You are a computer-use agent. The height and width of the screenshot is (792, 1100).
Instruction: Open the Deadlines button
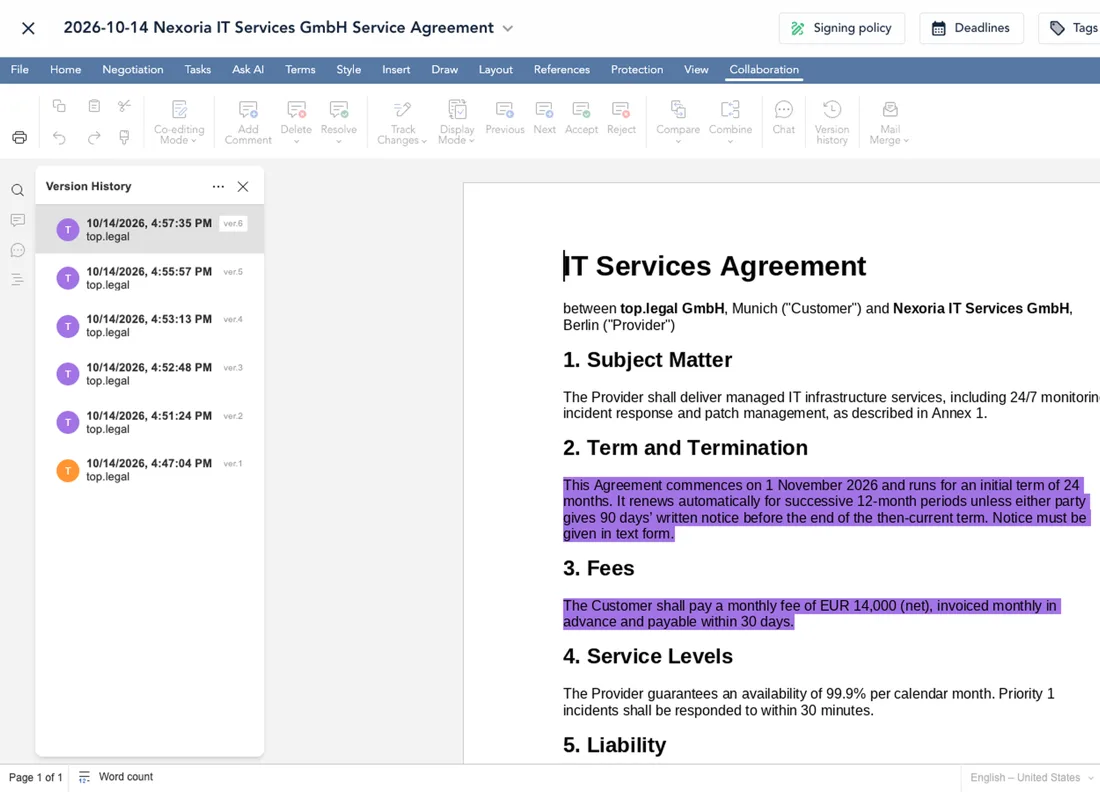[971, 28]
